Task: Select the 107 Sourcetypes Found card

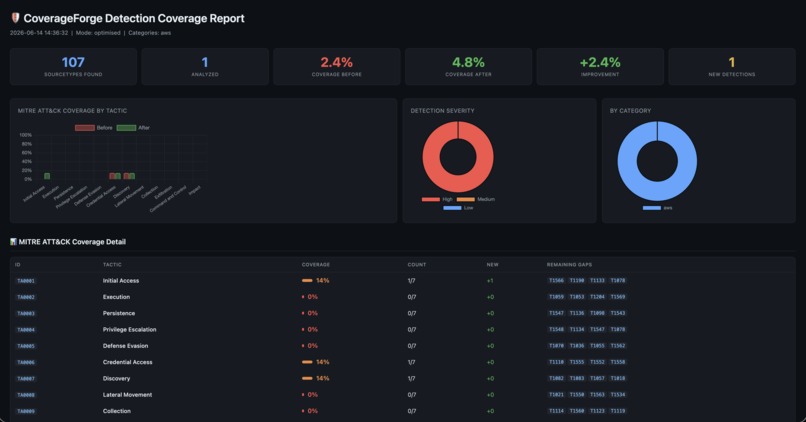Action: [x=73, y=66]
